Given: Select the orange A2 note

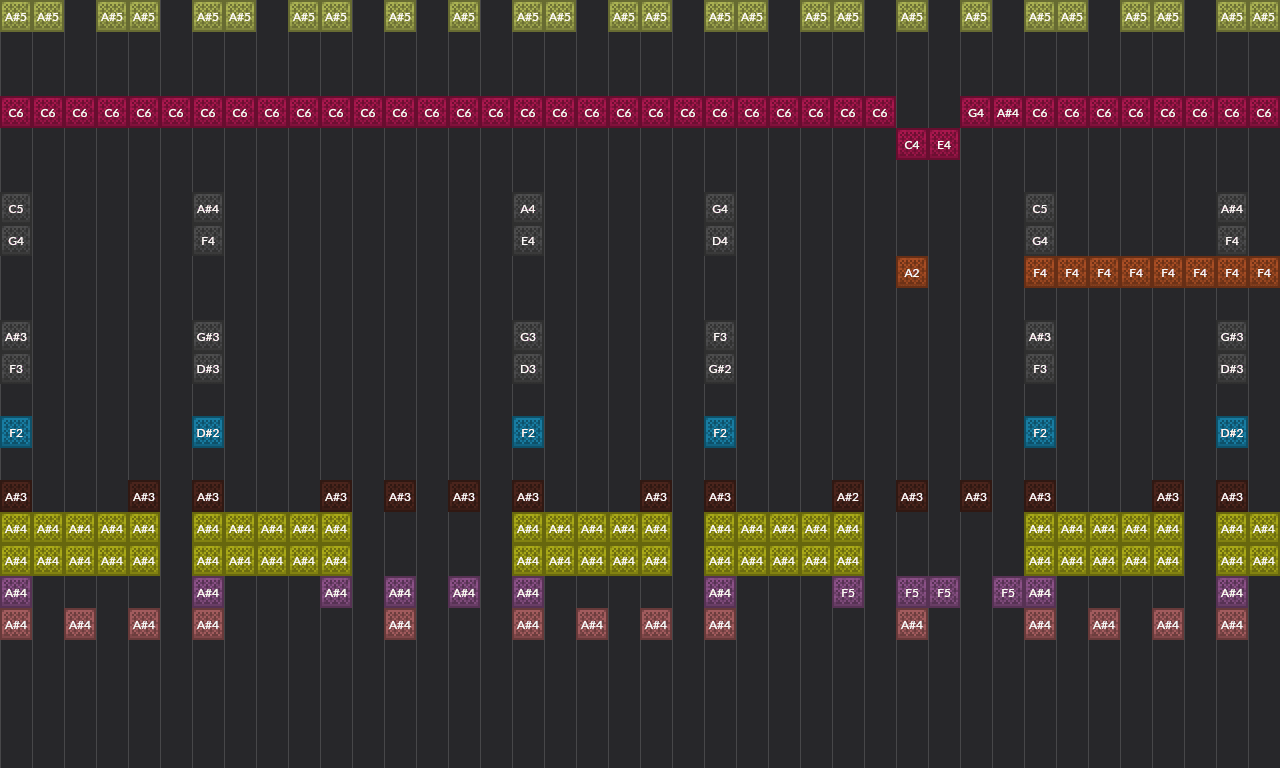Looking at the screenshot, I should coord(911,272).
